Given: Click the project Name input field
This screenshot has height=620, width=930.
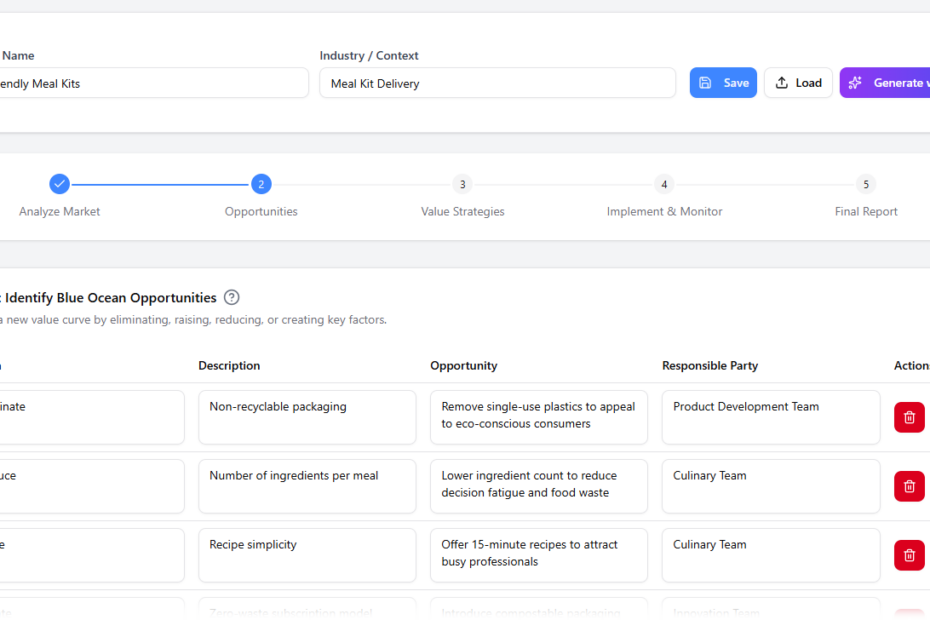Looking at the screenshot, I should tap(150, 83).
